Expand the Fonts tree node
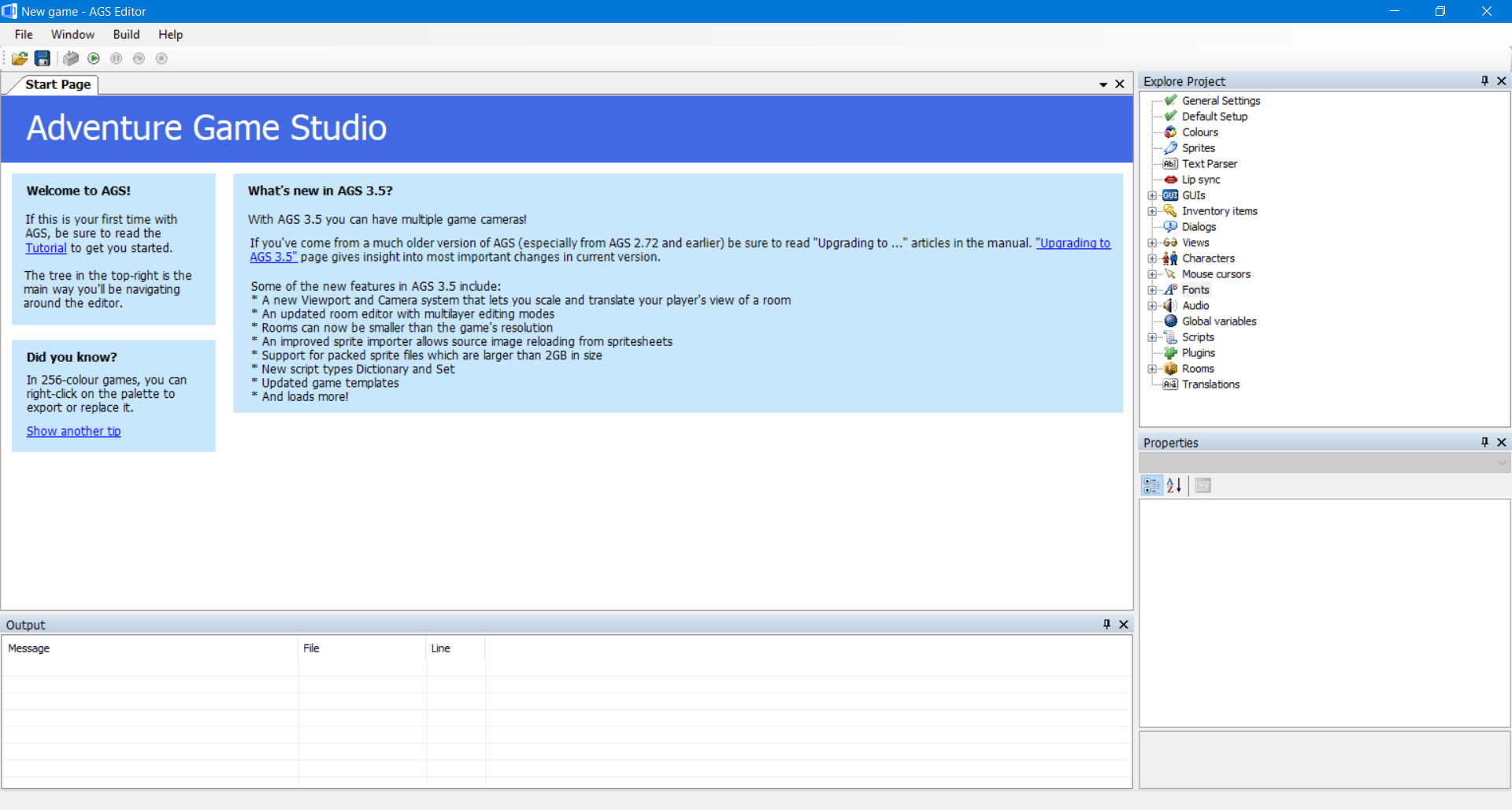Image resolution: width=1512 pixels, height=810 pixels. tap(1152, 290)
